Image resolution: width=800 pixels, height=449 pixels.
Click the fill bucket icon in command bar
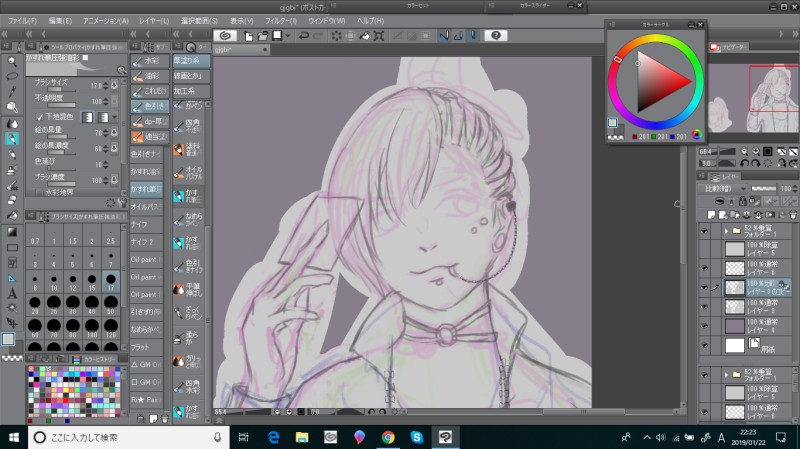tap(365, 36)
